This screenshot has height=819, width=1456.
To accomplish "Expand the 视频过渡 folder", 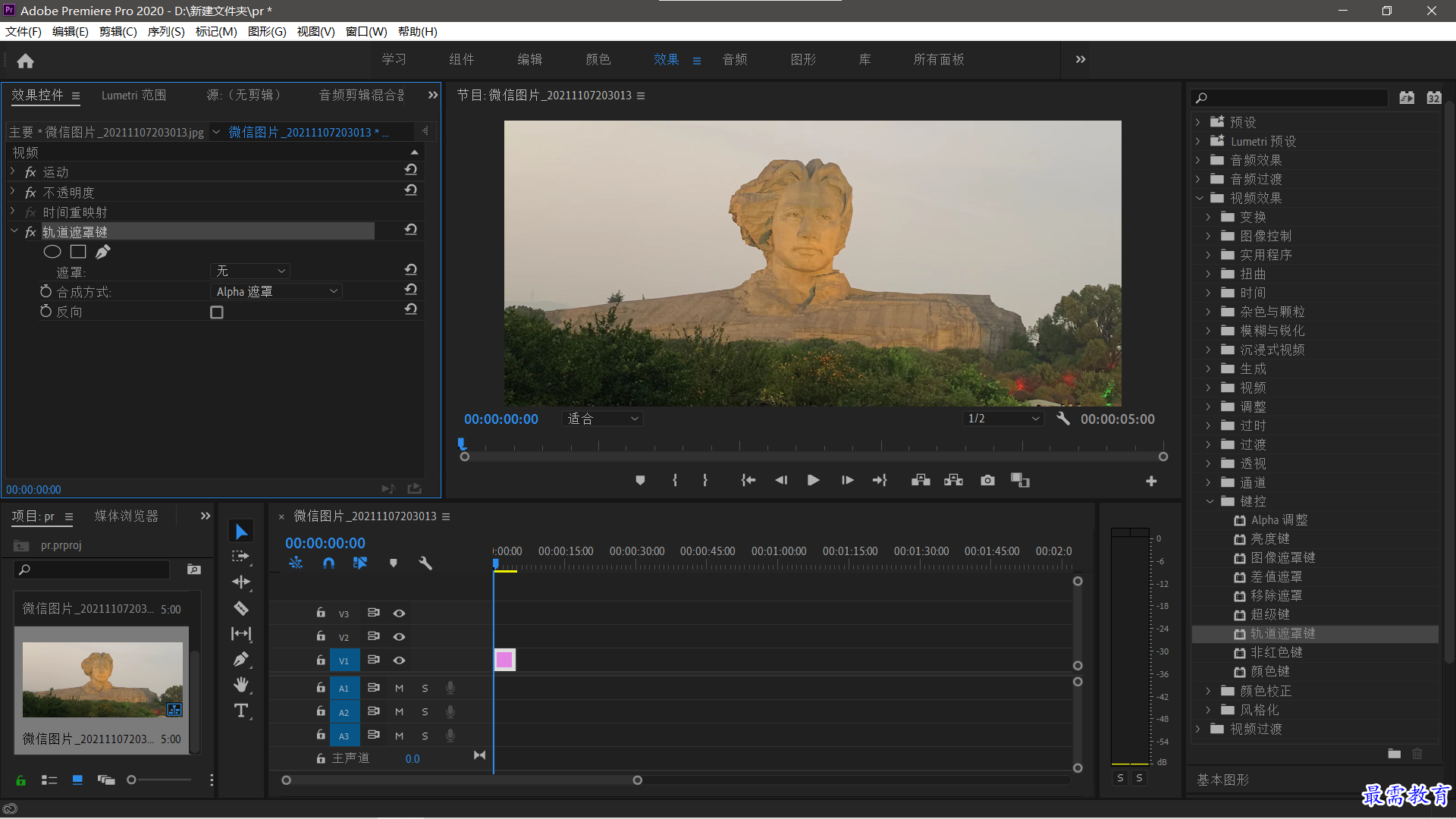I will coord(1198,729).
